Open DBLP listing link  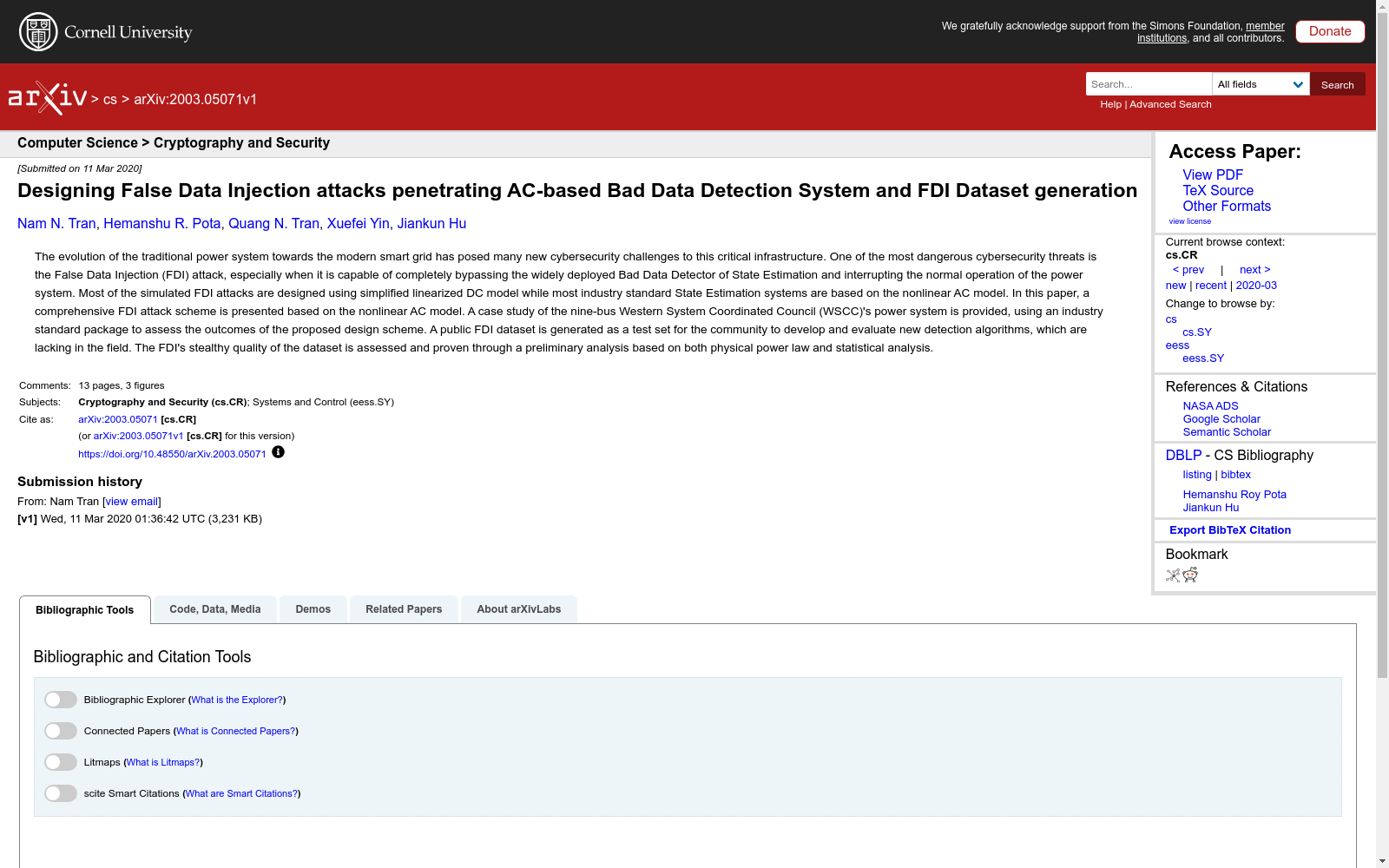pos(1197,475)
